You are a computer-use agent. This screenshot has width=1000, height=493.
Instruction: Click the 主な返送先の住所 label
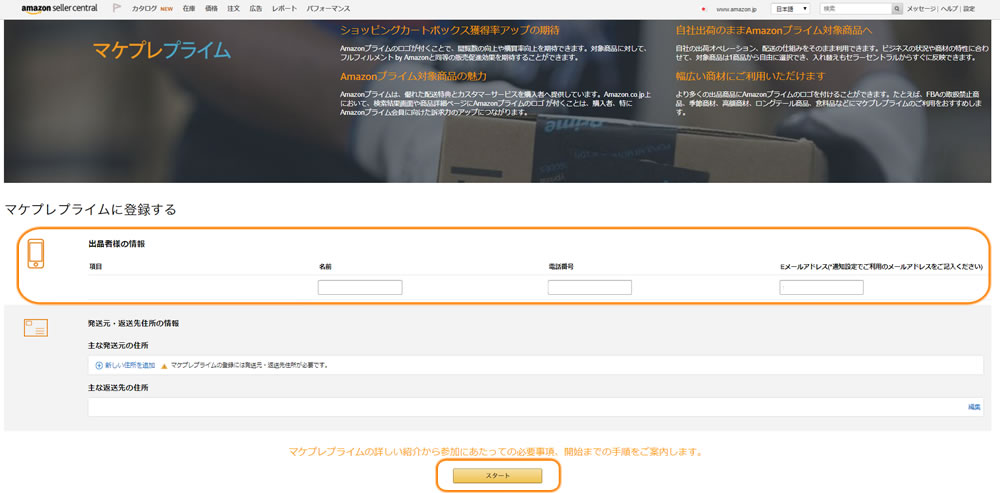pos(119,387)
